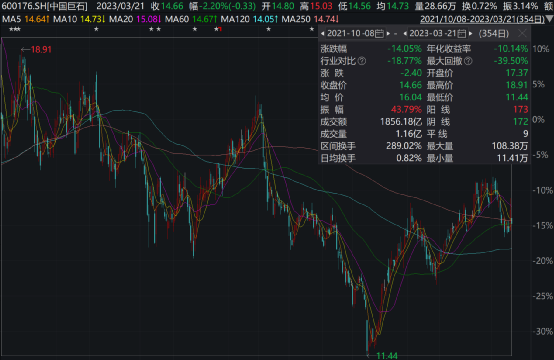
Task: Select the 成交量 value 1.16亿
Action: click(x=408, y=134)
